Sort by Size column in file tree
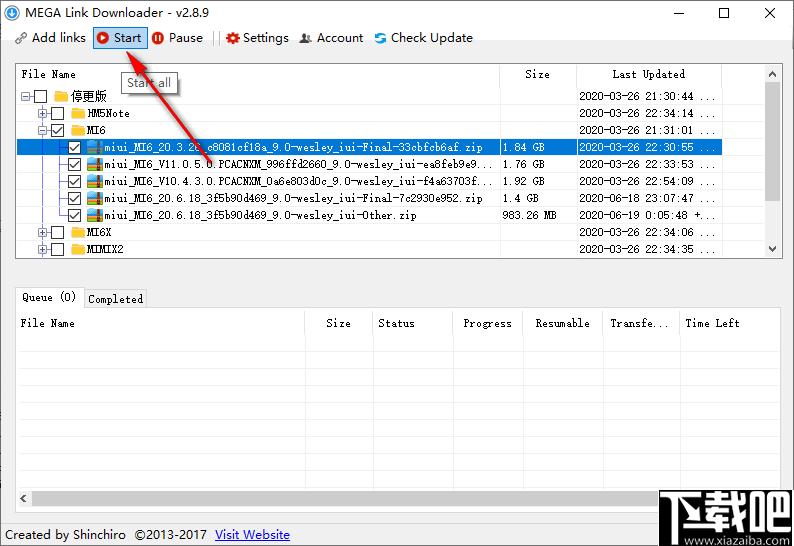794x546 pixels. [x=537, y=74]
